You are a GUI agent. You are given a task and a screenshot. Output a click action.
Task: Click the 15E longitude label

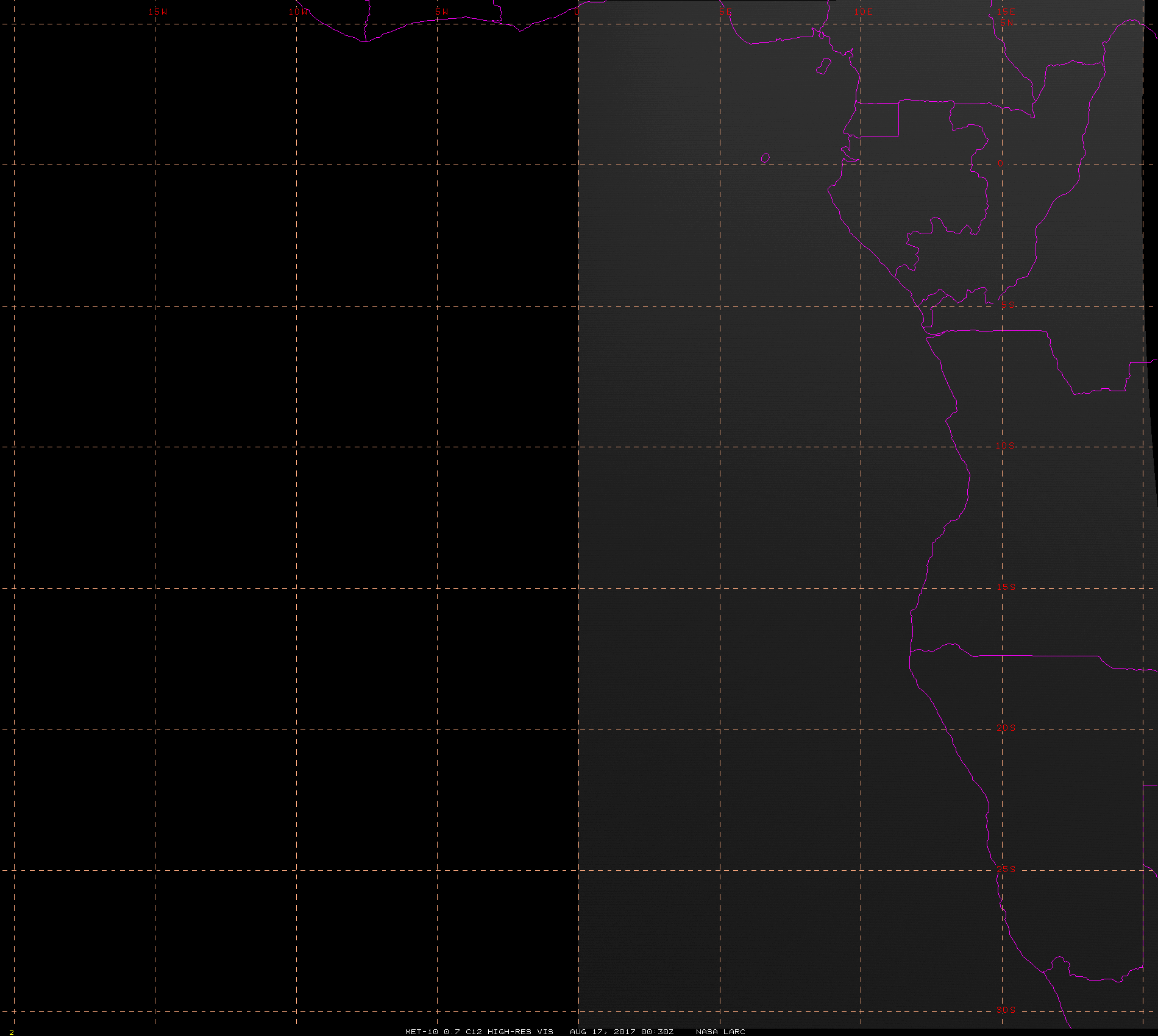[1006, 12]
